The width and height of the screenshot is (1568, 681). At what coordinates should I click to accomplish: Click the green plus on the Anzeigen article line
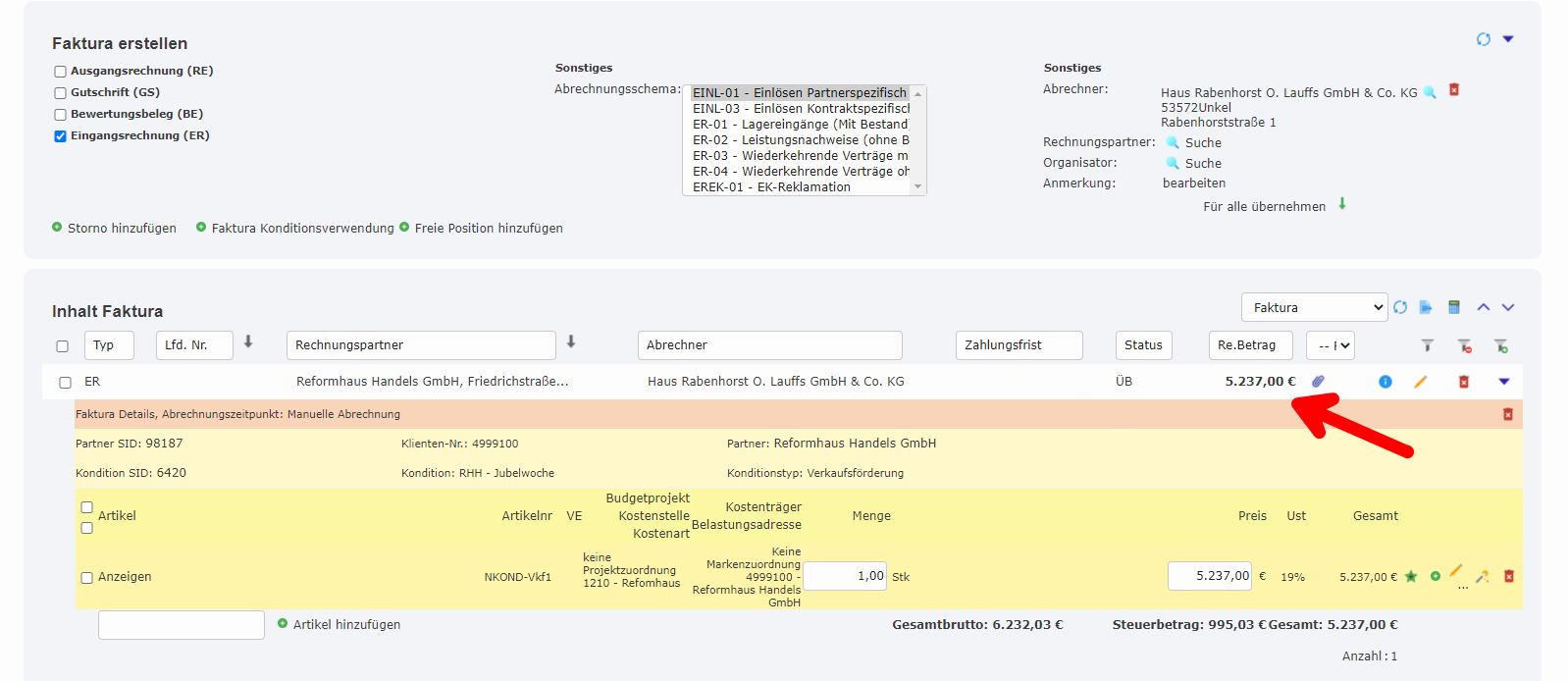[1436, 576]
